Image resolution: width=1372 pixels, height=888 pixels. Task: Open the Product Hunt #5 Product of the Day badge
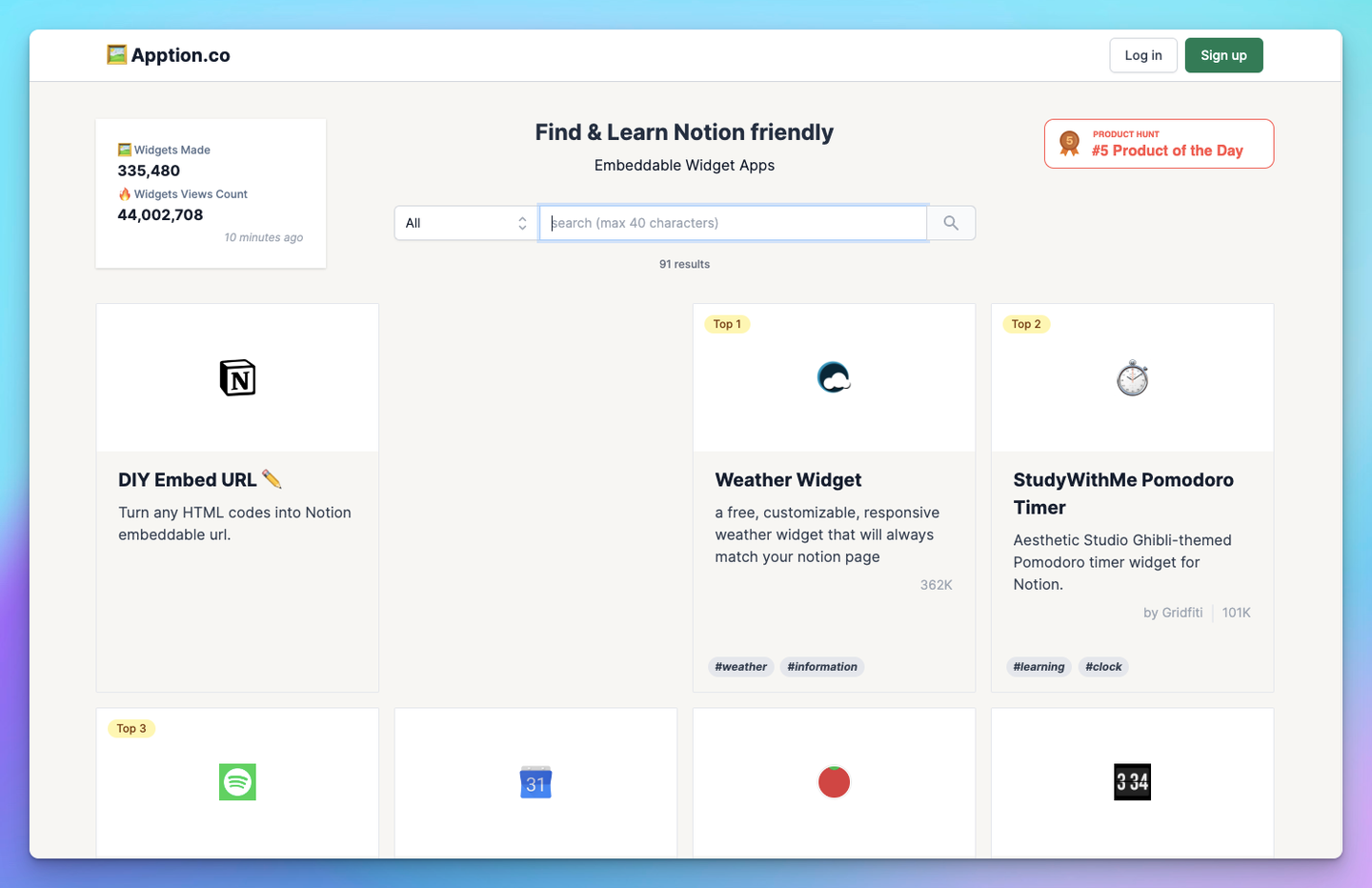point(1159,143)
